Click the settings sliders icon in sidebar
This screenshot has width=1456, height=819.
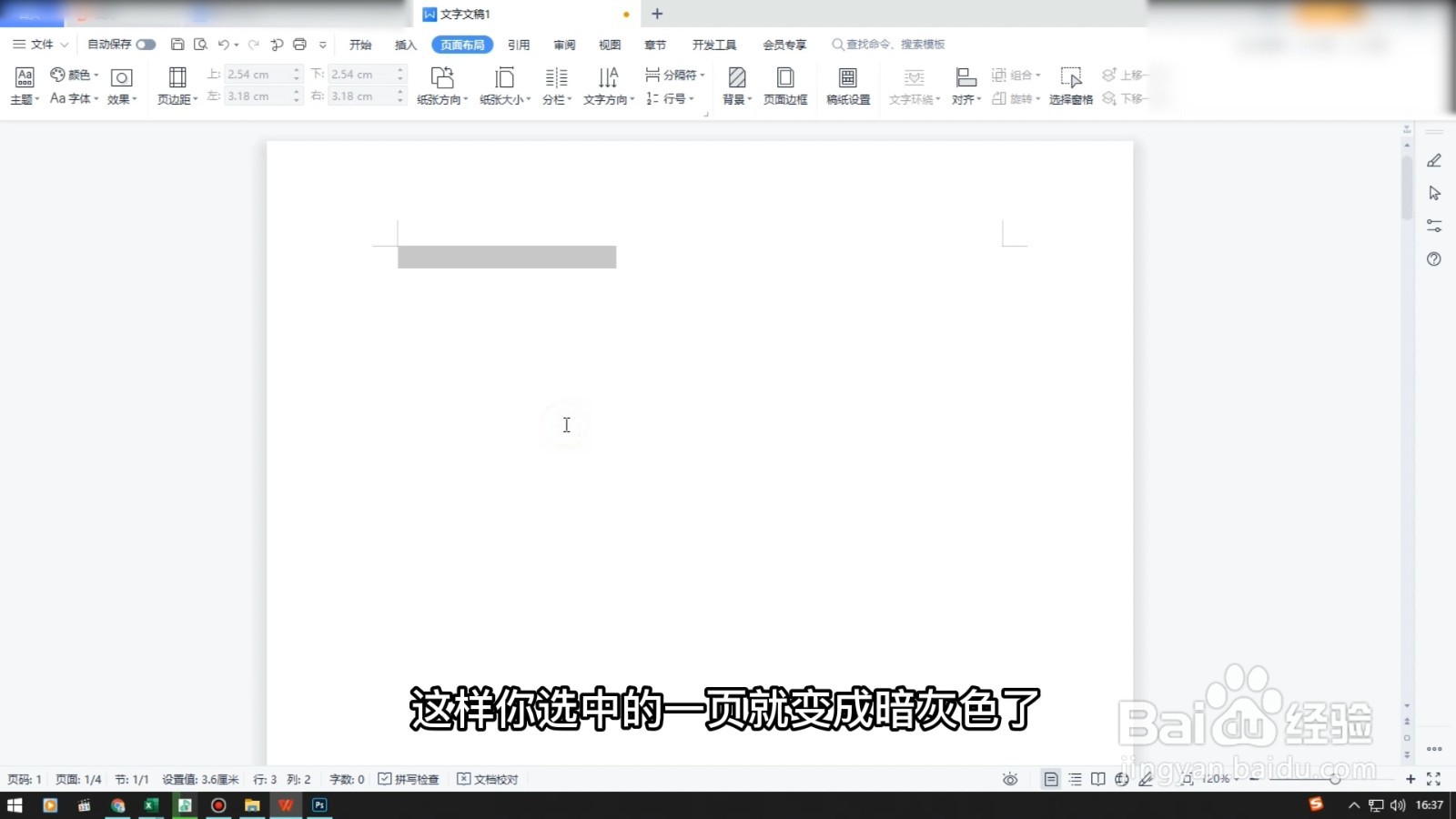1434,226
